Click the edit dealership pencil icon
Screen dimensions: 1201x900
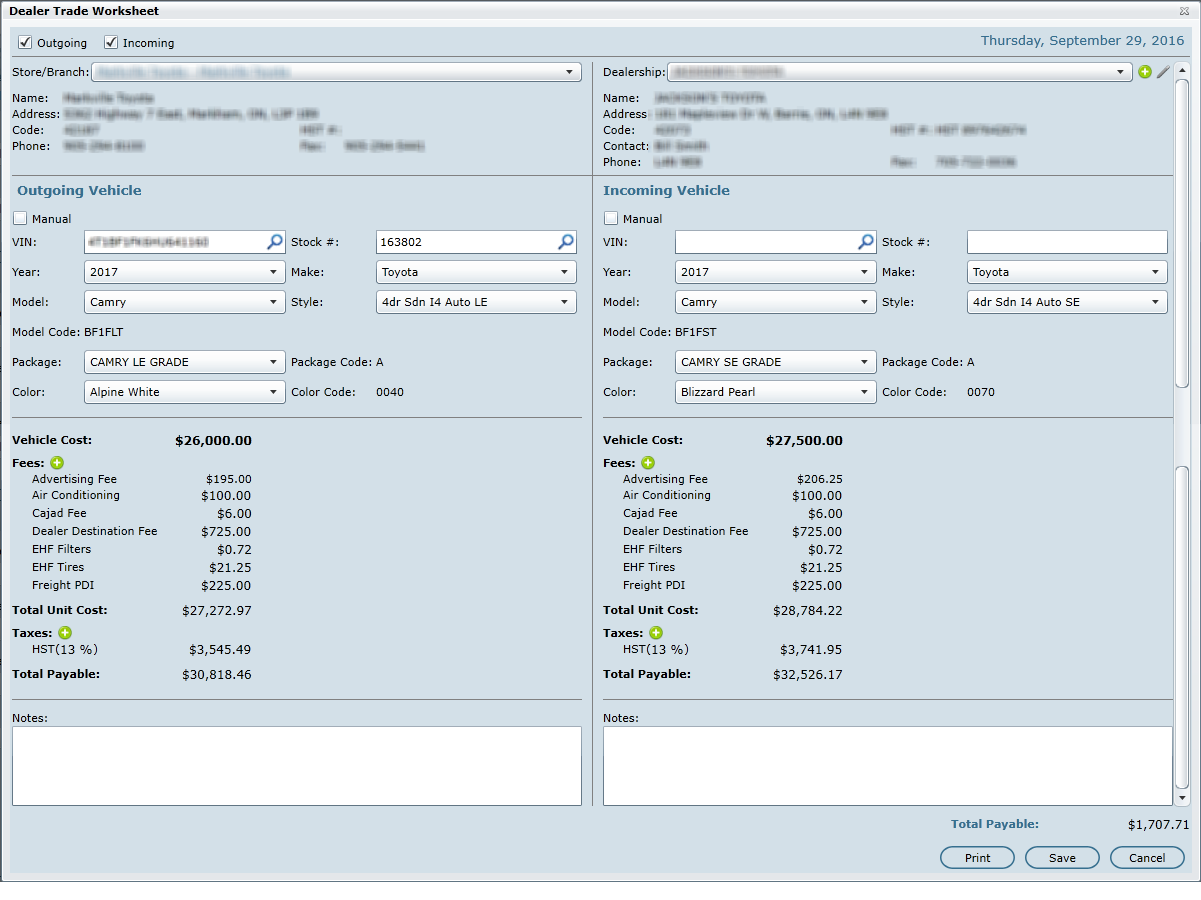(1163, 72)
